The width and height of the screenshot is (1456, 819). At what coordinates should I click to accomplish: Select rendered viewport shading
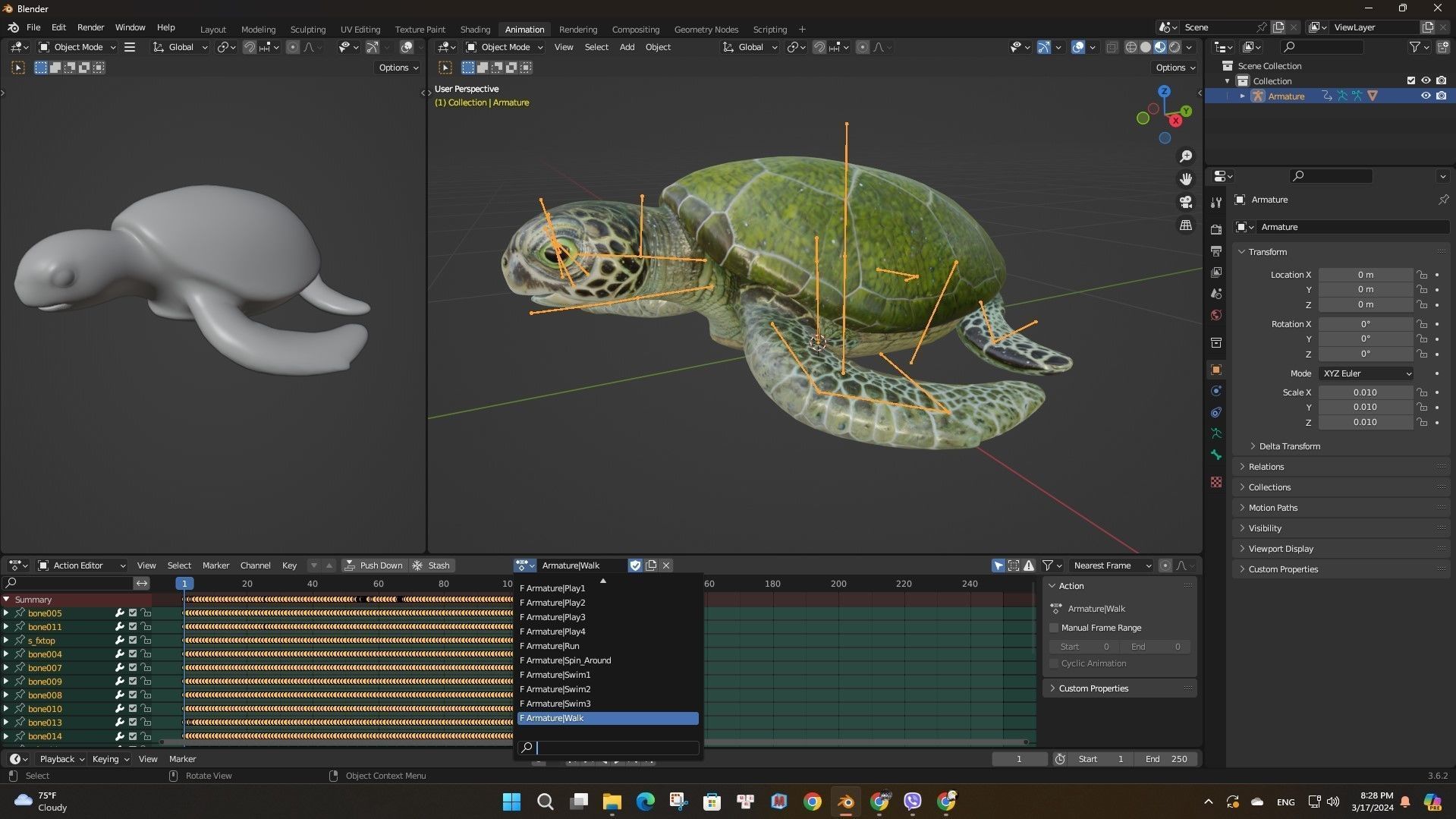[1175, 47]
